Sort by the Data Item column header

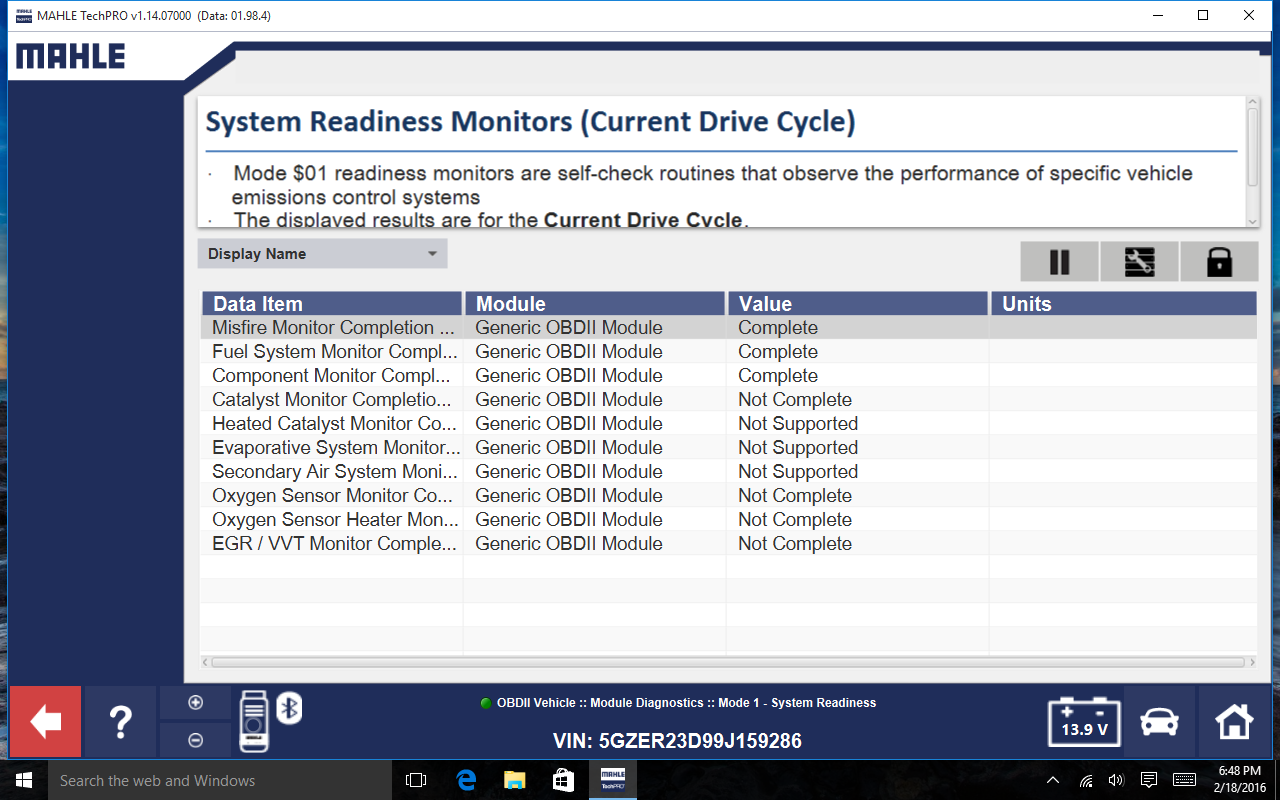(332, 304)
